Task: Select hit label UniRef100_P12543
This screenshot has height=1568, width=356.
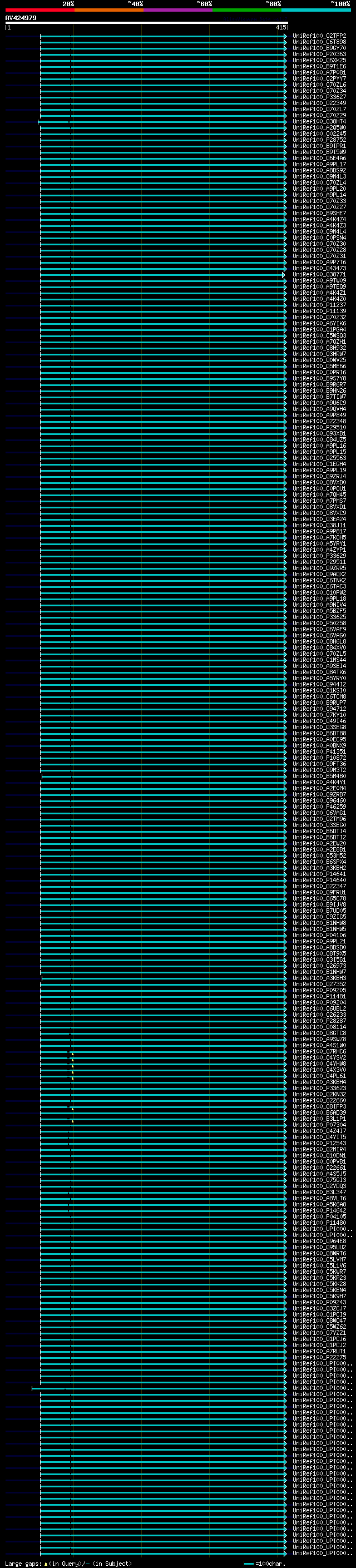Action: coord(319,1143)
